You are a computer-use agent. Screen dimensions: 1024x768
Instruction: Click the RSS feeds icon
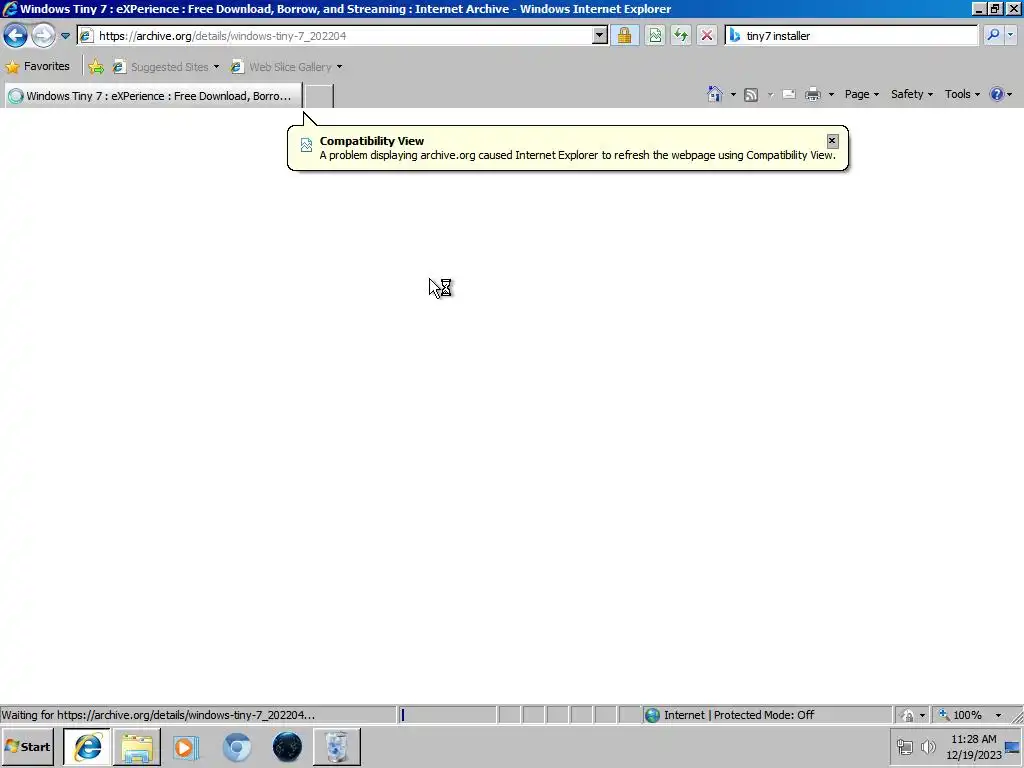(751, 95)
